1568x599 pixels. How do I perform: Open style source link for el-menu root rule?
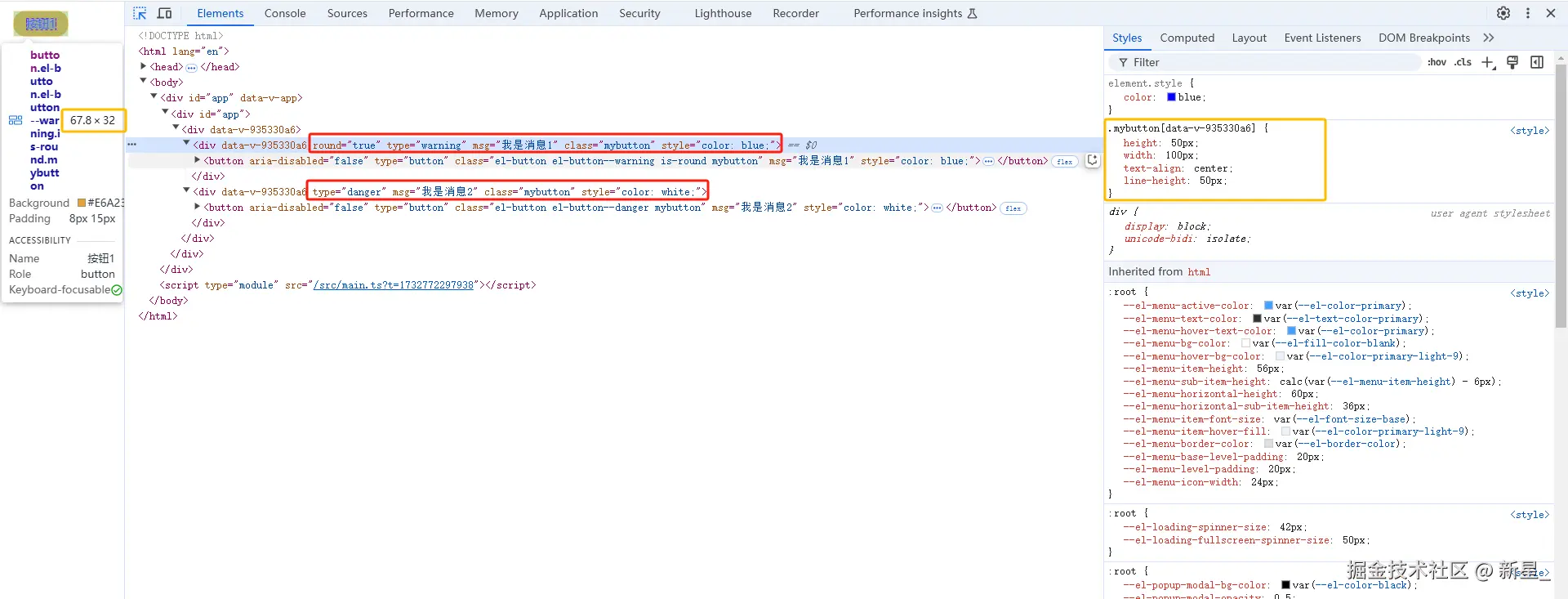point(1530,293)
